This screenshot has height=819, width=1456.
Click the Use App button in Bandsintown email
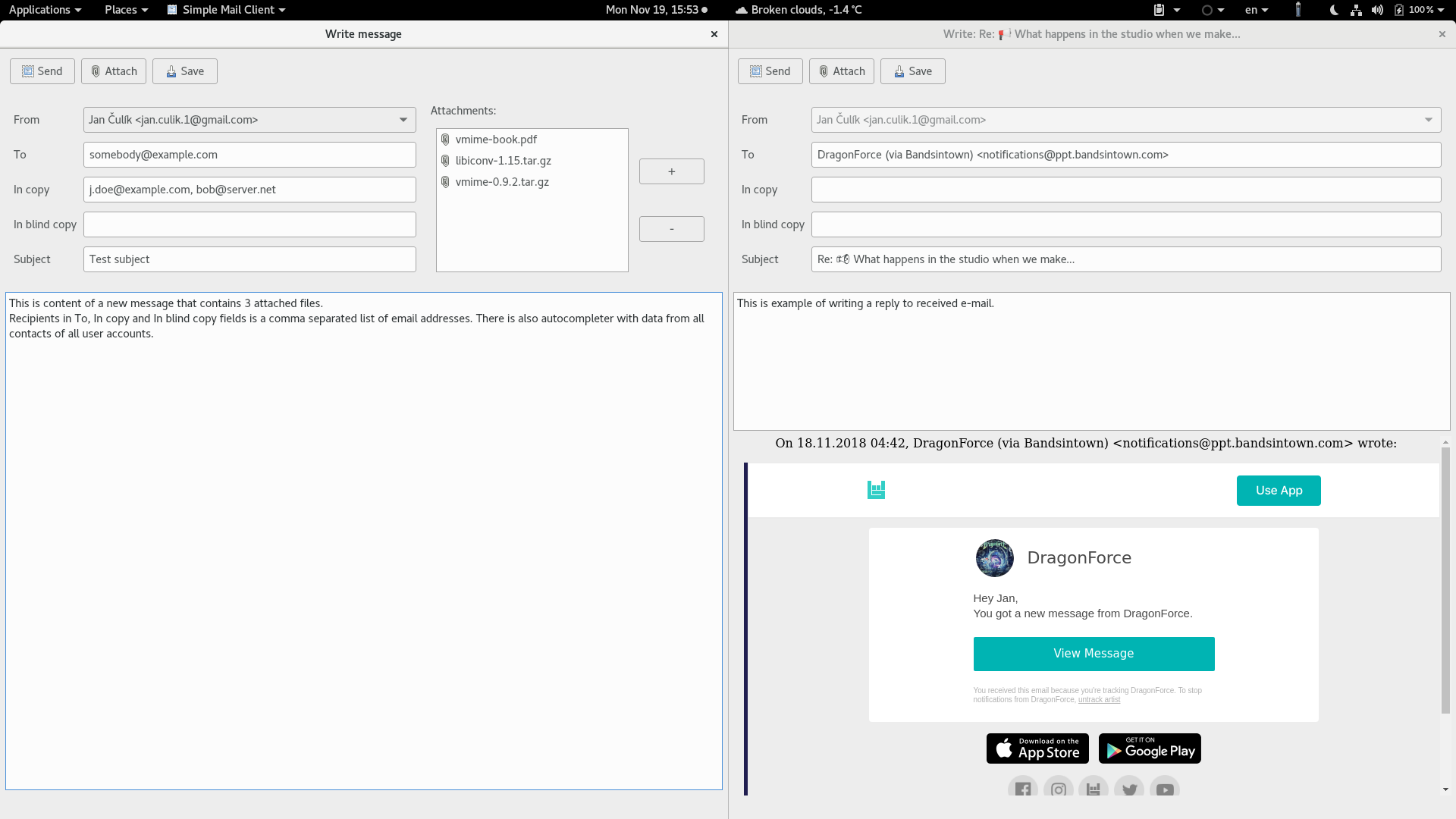1279,490
